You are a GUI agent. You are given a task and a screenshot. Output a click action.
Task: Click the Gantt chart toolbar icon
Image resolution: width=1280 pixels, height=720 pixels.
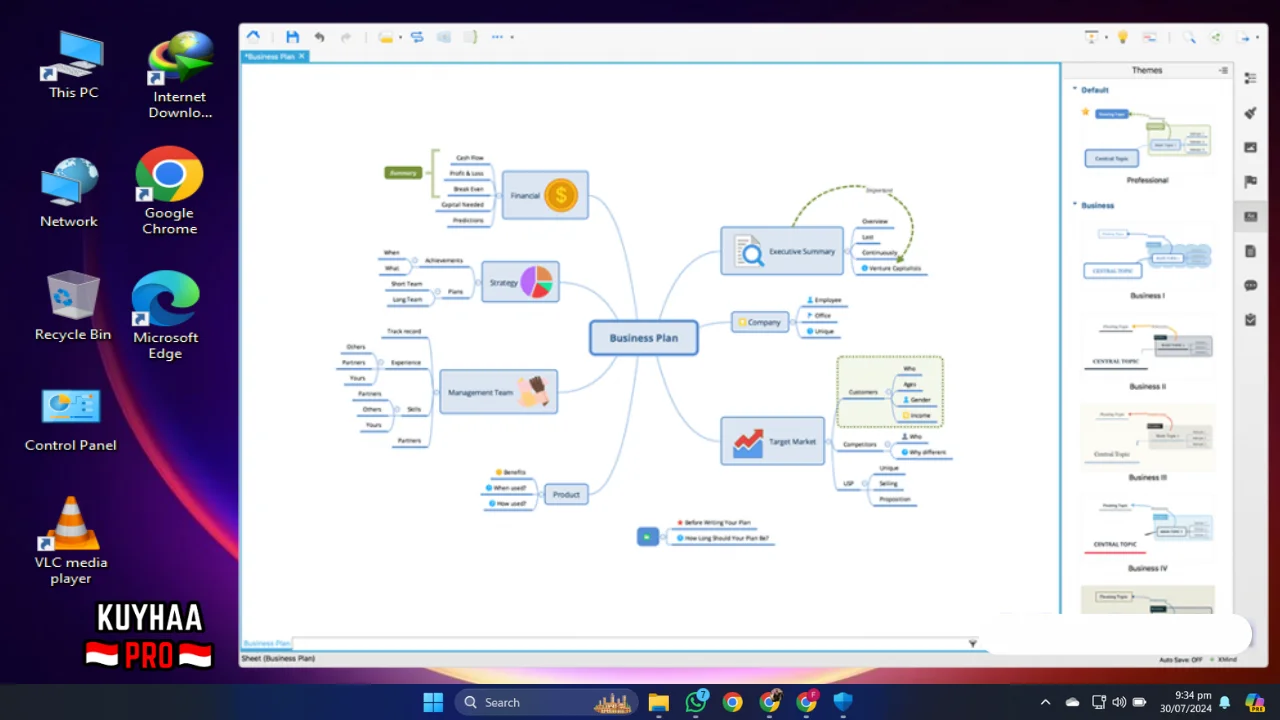[x=1150, y=37]
